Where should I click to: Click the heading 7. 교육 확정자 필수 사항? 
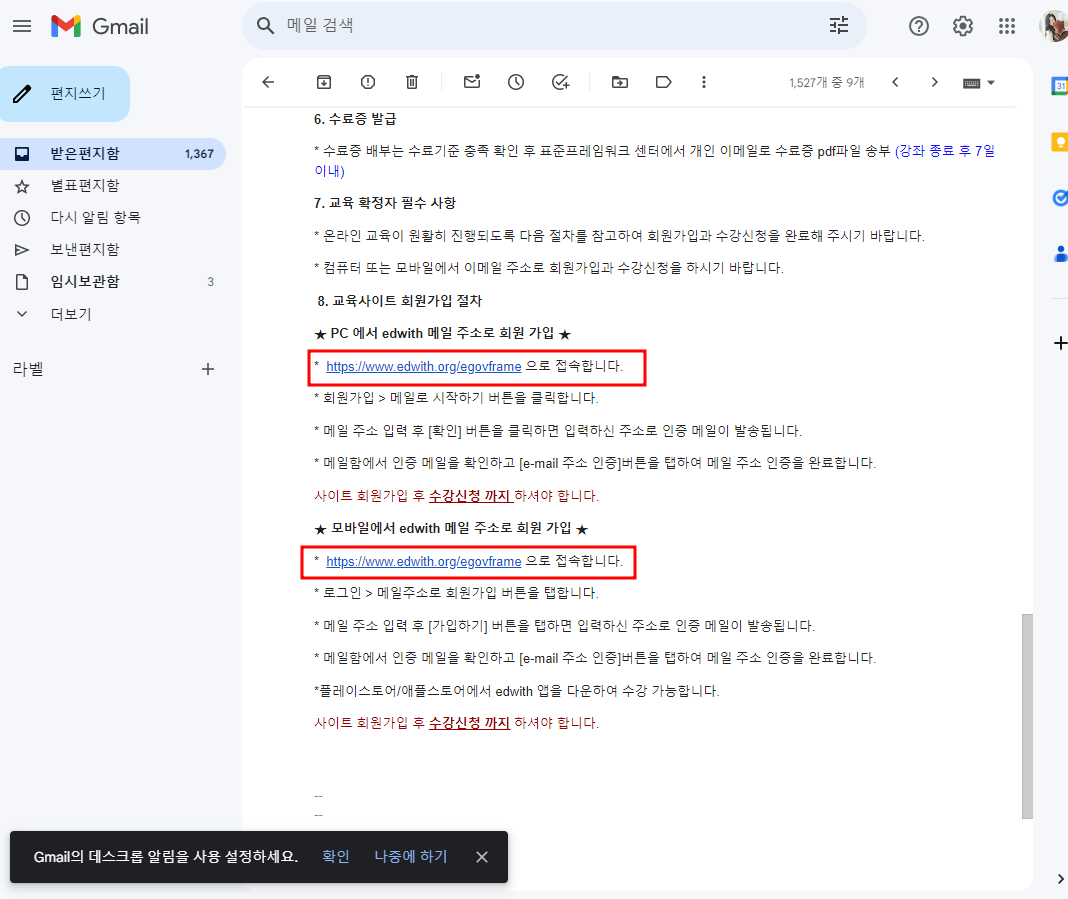[384, 203]
